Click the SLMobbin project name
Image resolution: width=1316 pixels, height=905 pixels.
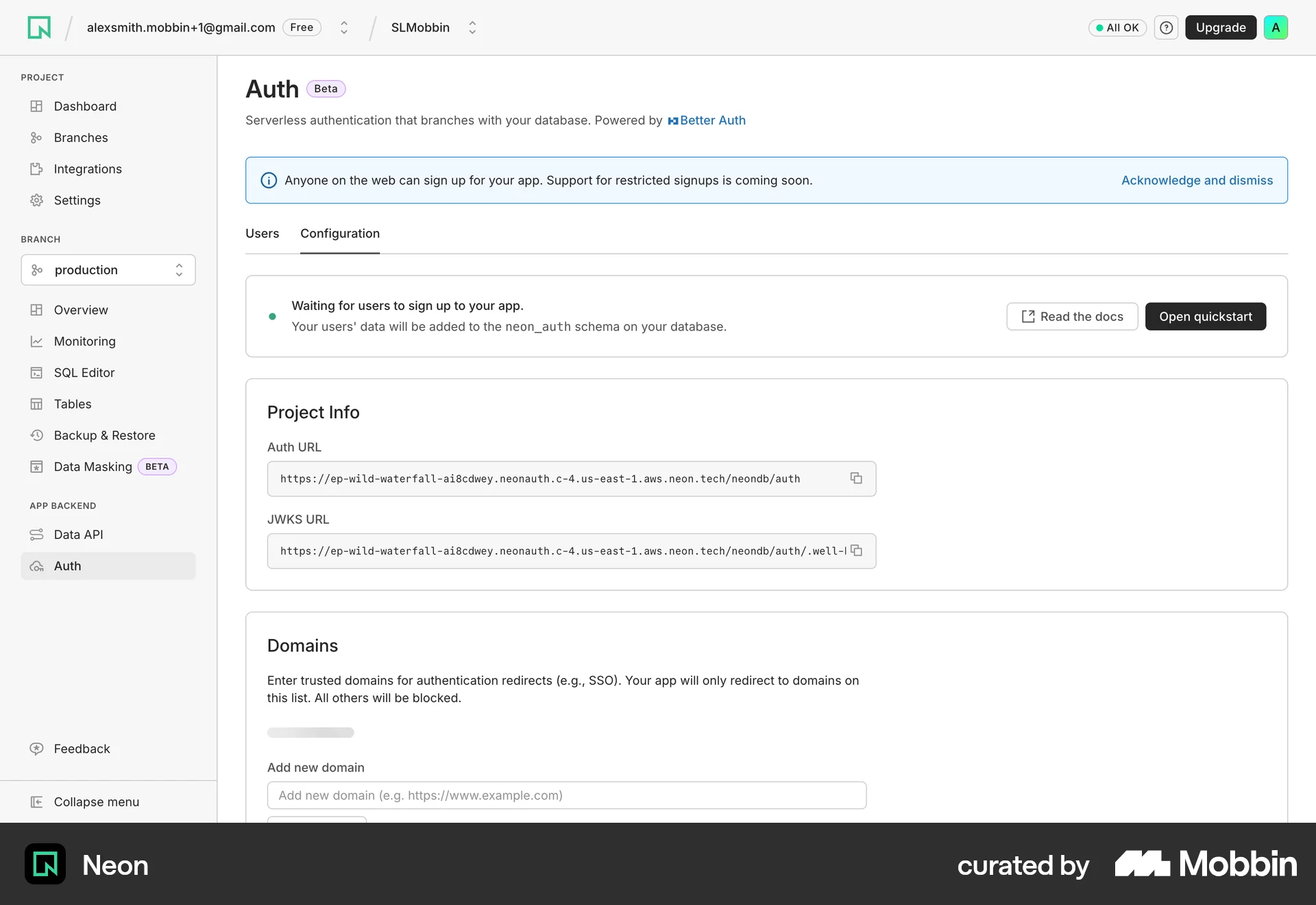click(420, 27)
